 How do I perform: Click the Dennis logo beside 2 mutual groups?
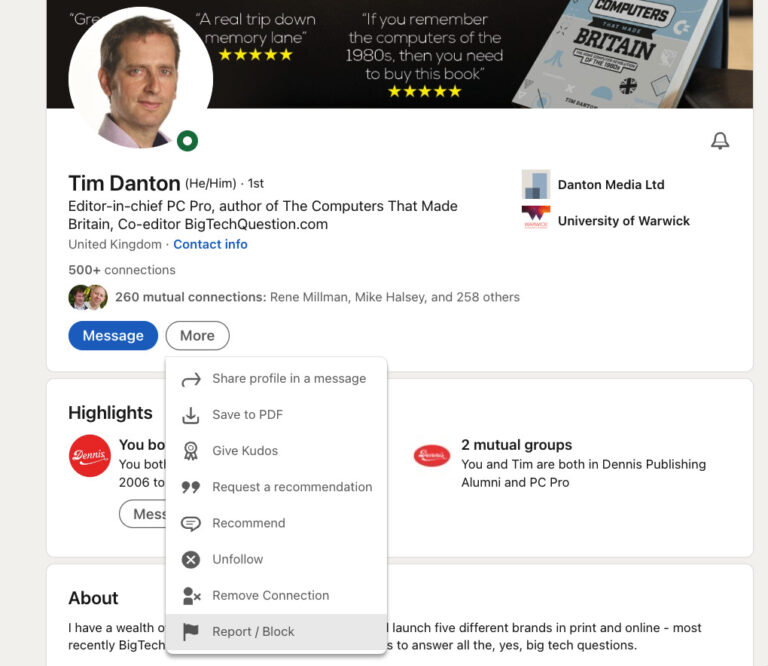(432, 455)
